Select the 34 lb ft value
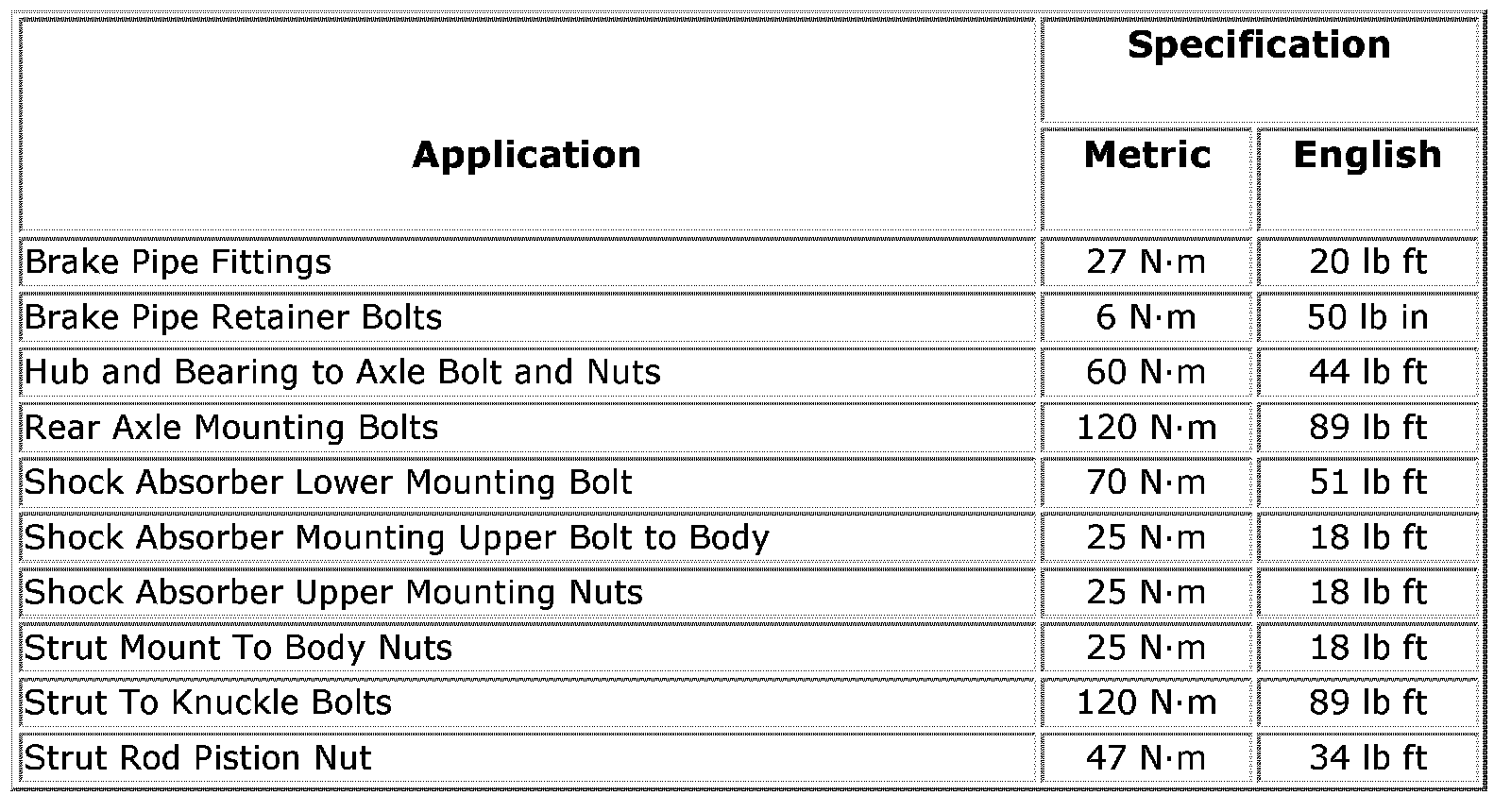 pos(1367,758)
